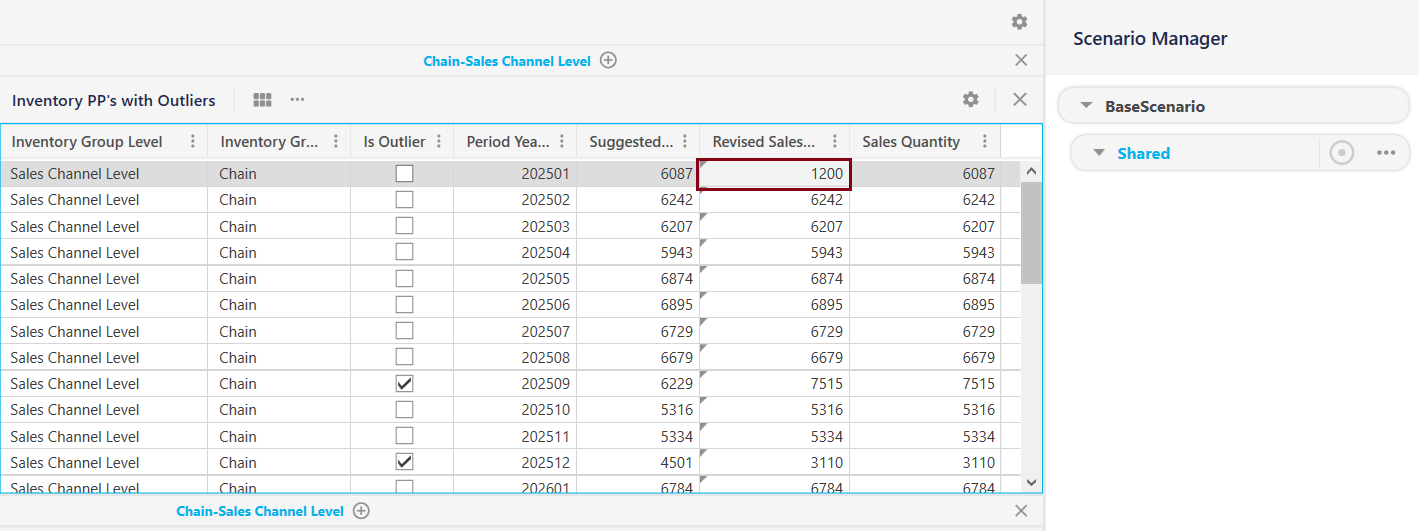Select Revised Sales cell showing 5943
The image size is (1422, 531).
click(774, 252)
